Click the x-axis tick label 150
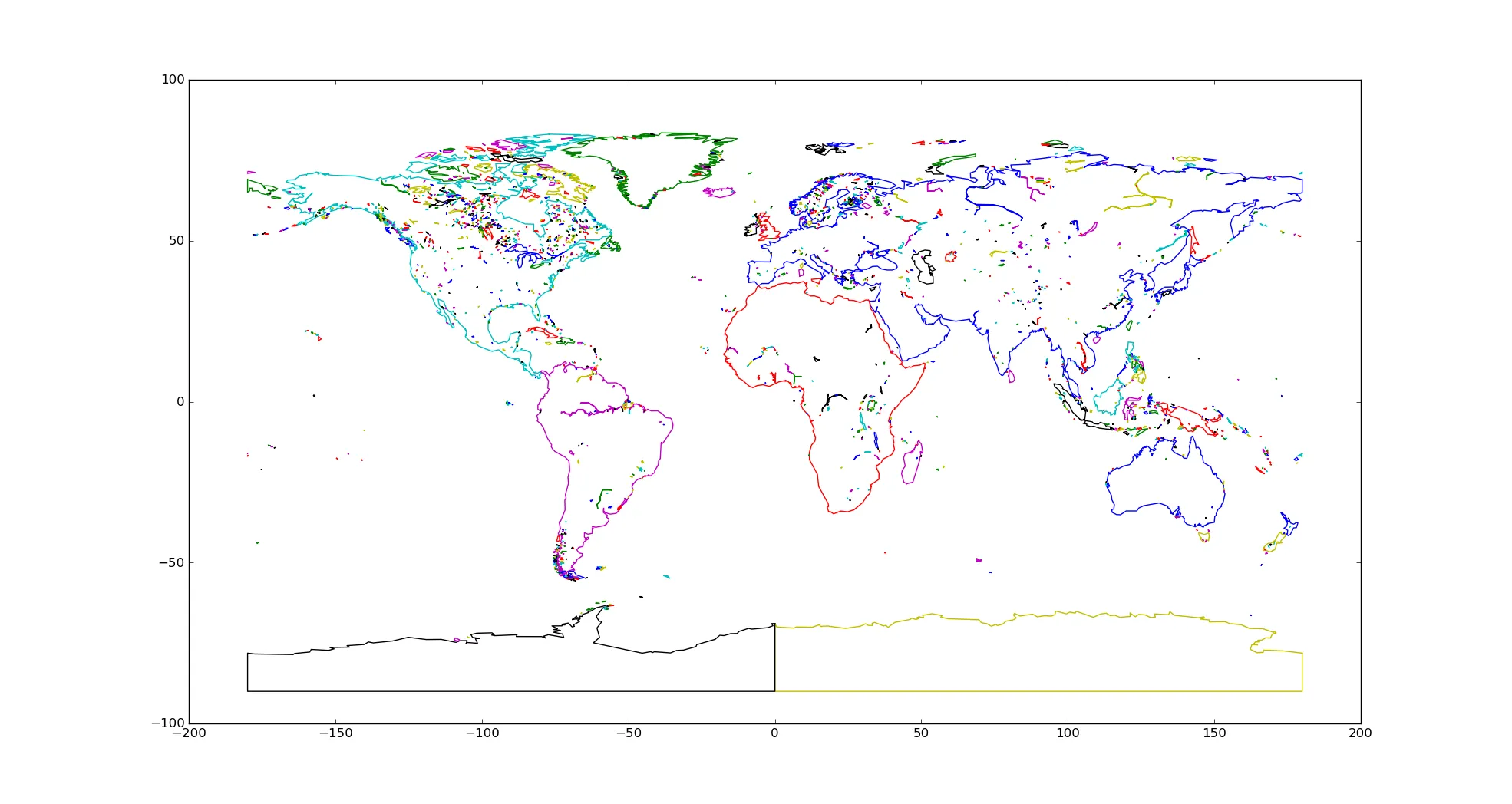The height and width of the screenshot is (804, 1512). point(1214,733)
